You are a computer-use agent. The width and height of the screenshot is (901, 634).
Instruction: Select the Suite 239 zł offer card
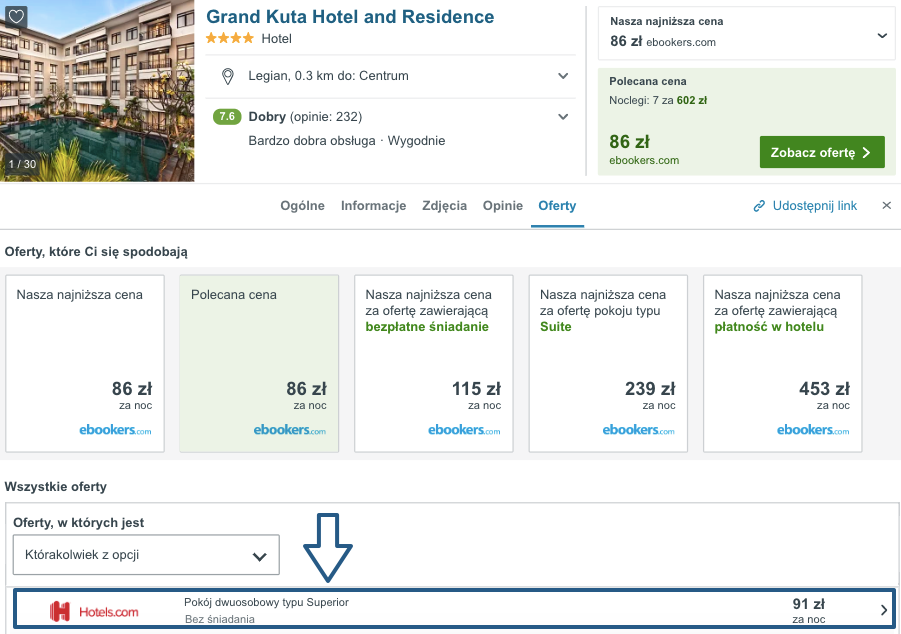pos(608,363)
